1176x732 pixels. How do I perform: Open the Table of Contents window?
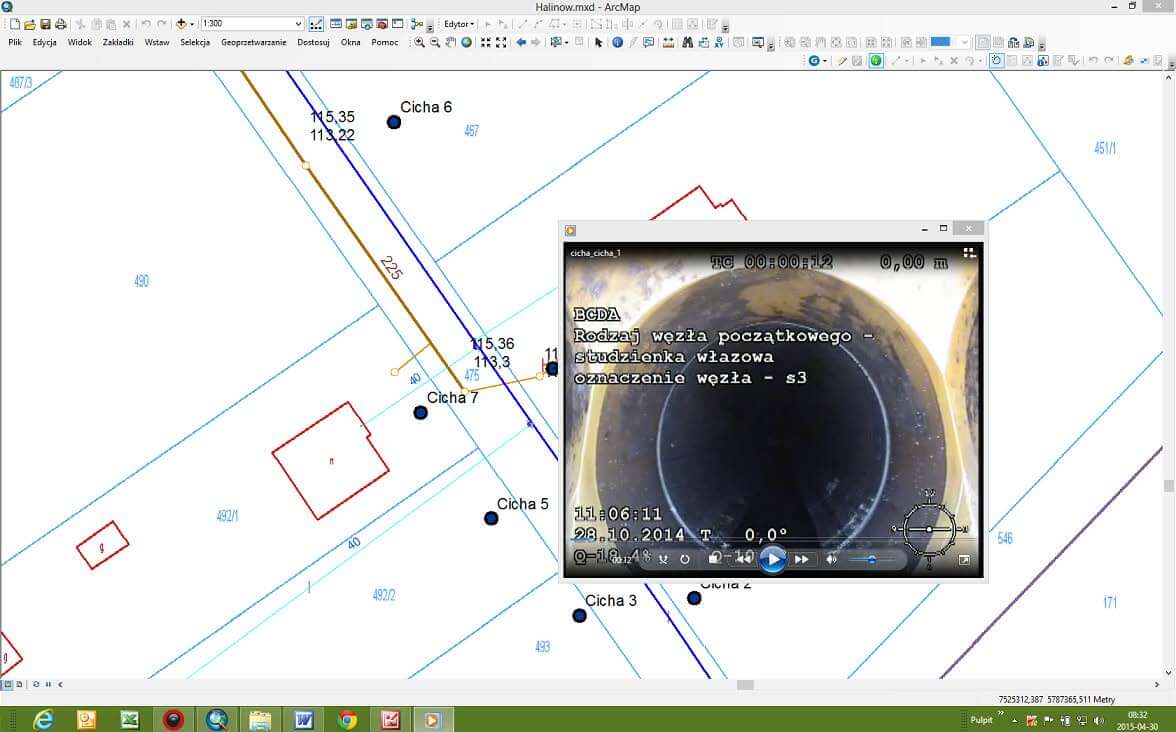[336, 24]
